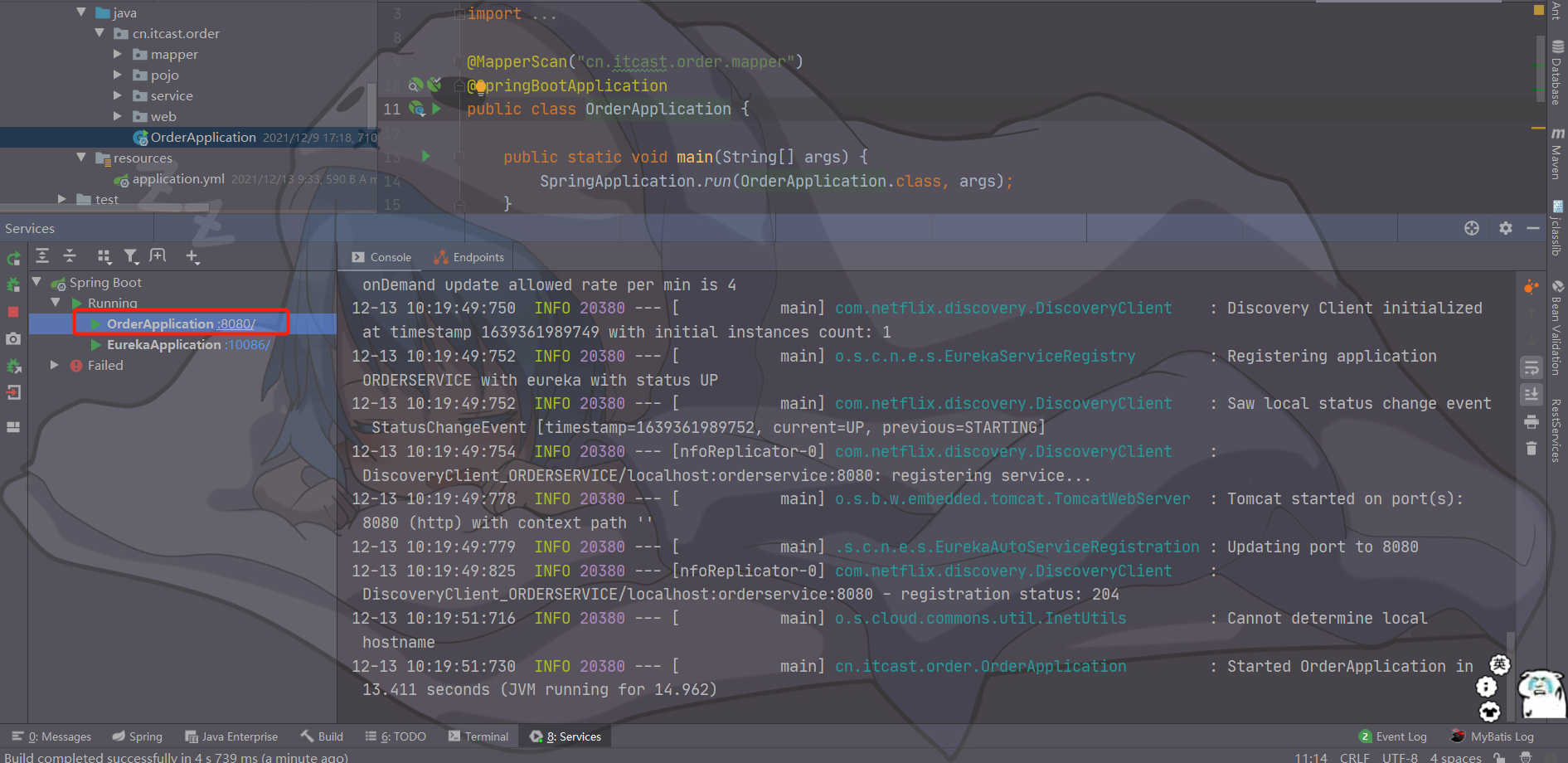Collapse the cn.itcast.order package
The image size is (1568, 763).
pyautogui.click(x=100, y=33)
